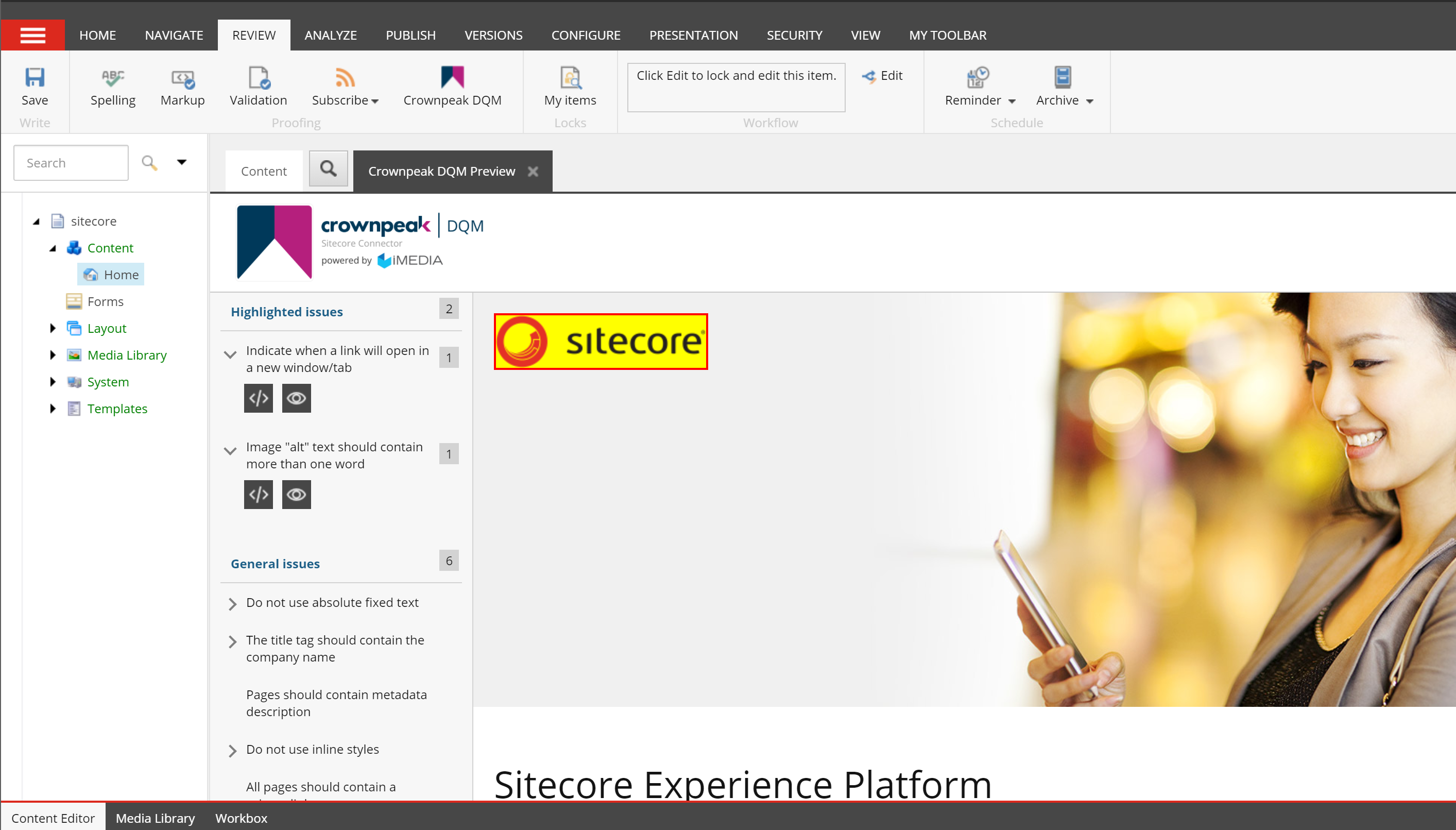Image resolution: width=1456 pixels, height=830 pixels.
Task: Expand 'Do not use absolute fixed text' issue
Action: pyautogui.click(x=232, y=604)
